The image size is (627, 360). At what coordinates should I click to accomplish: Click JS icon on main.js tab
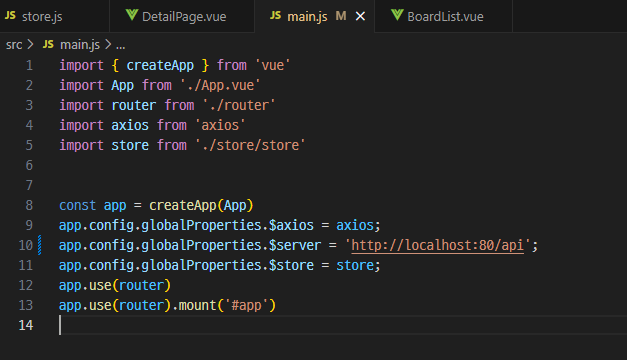point(276,16)
